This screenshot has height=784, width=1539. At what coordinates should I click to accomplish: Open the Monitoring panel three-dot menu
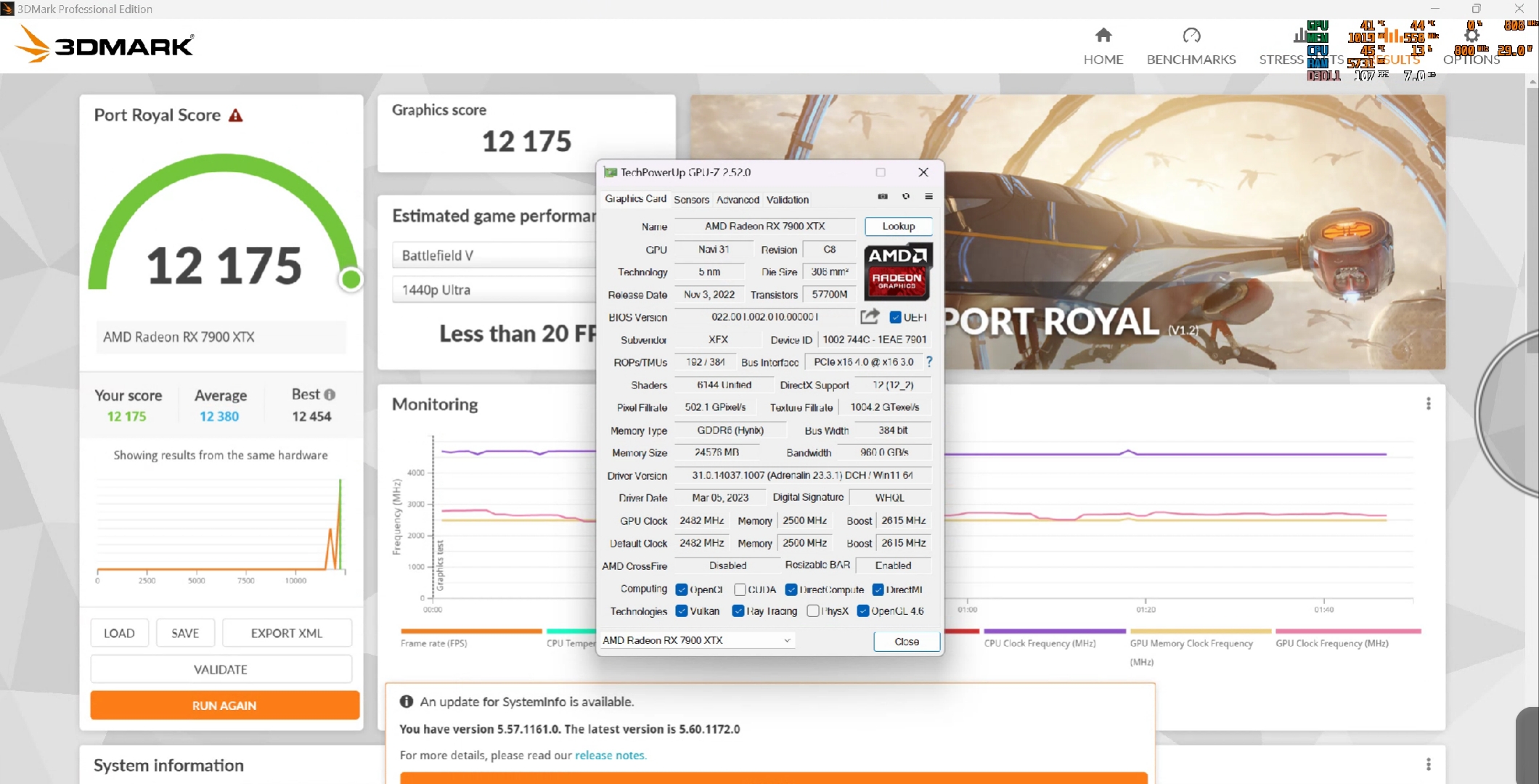[x=1428, y=404]
